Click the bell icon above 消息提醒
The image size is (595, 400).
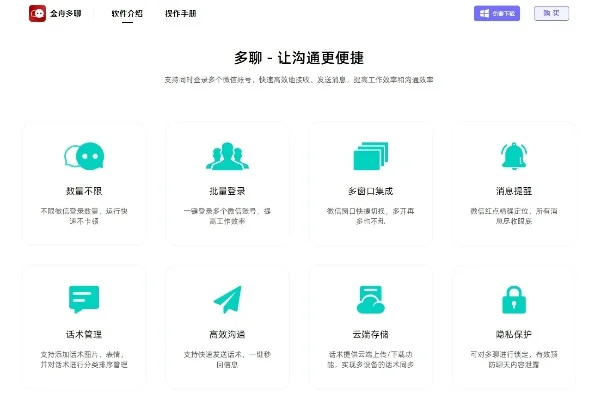(514, 156)
